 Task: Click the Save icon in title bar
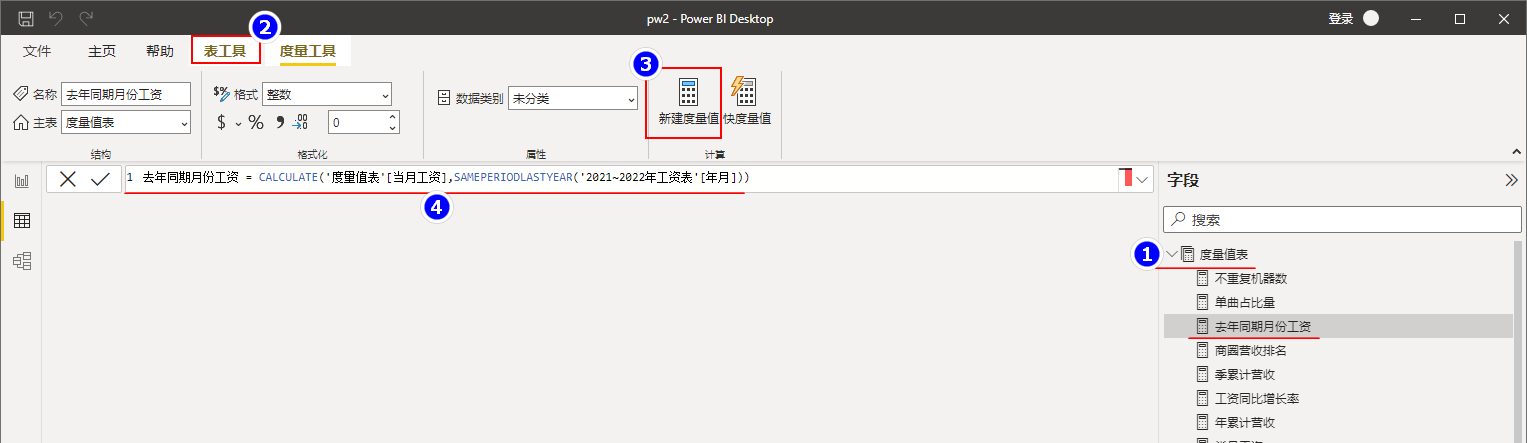click(x=26, y=18)
